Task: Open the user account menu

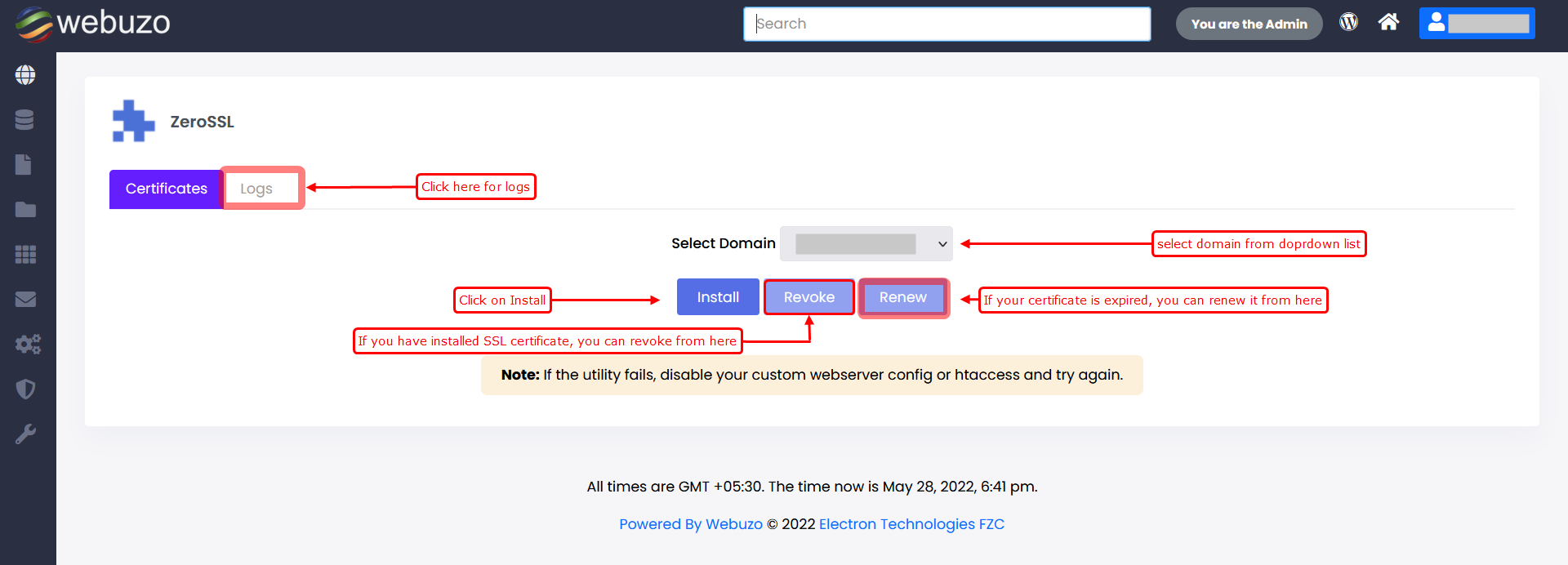Action: [1477, 24]
